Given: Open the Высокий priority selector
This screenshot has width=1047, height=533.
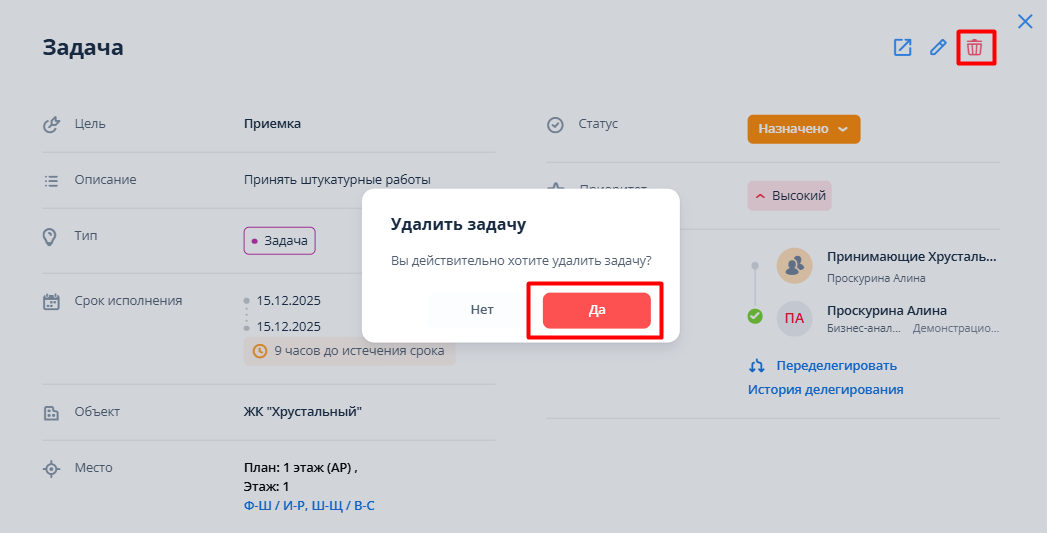Looking at the screenshot, I should [x=789, y=196].
